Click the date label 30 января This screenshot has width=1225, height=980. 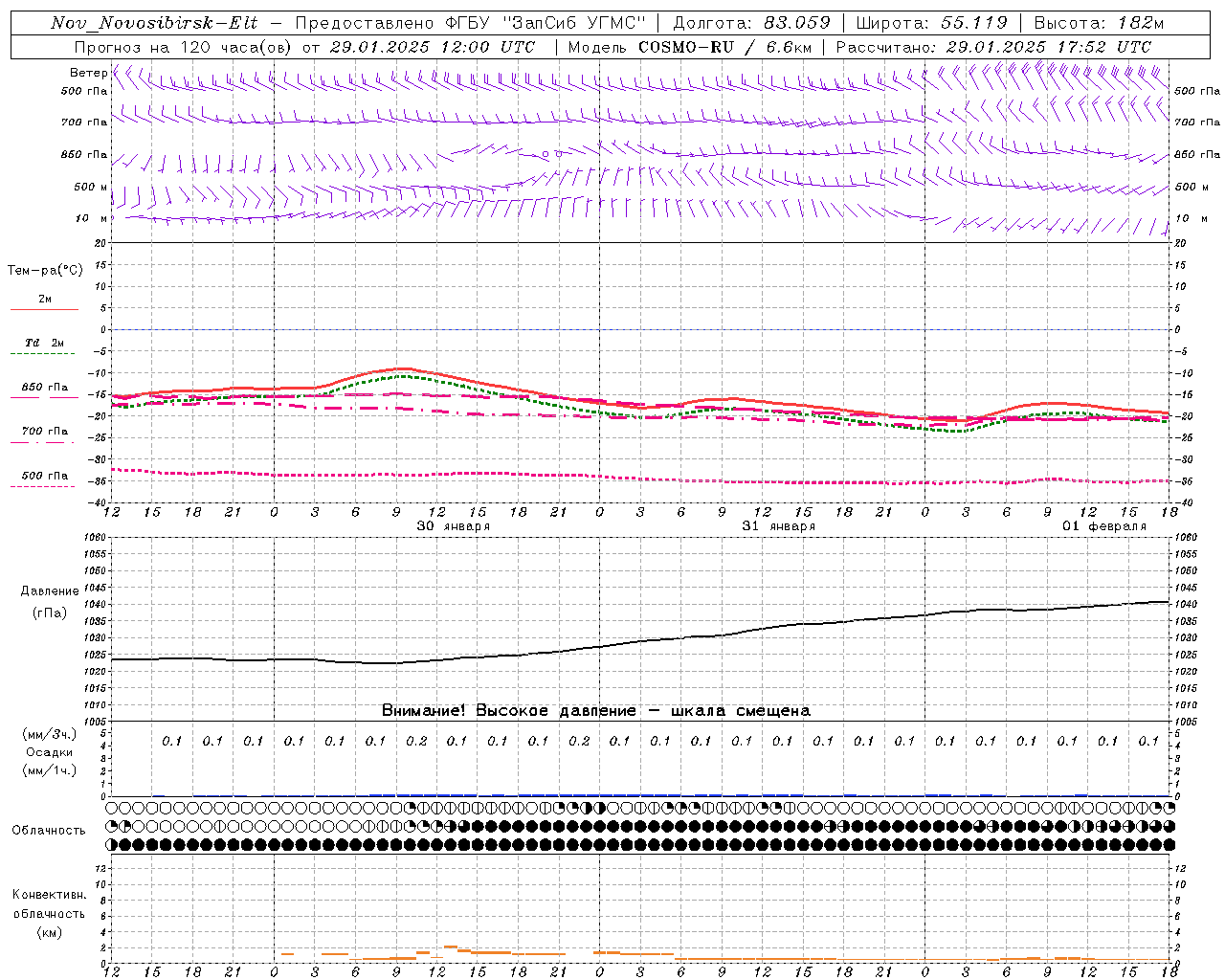[x=454, y=526]
